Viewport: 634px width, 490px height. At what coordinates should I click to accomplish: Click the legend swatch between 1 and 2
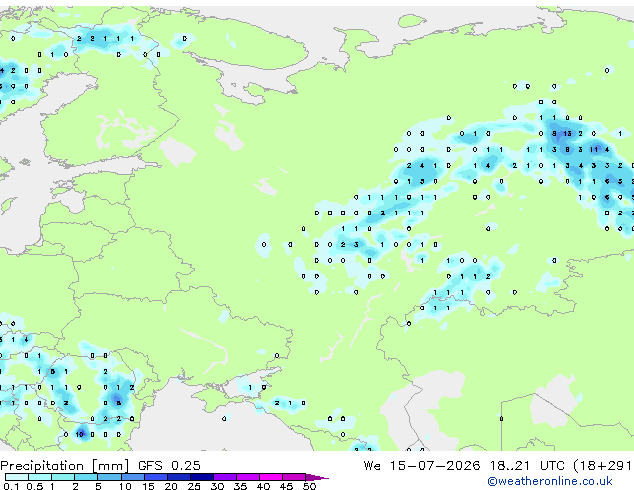(x=63, y=477)
